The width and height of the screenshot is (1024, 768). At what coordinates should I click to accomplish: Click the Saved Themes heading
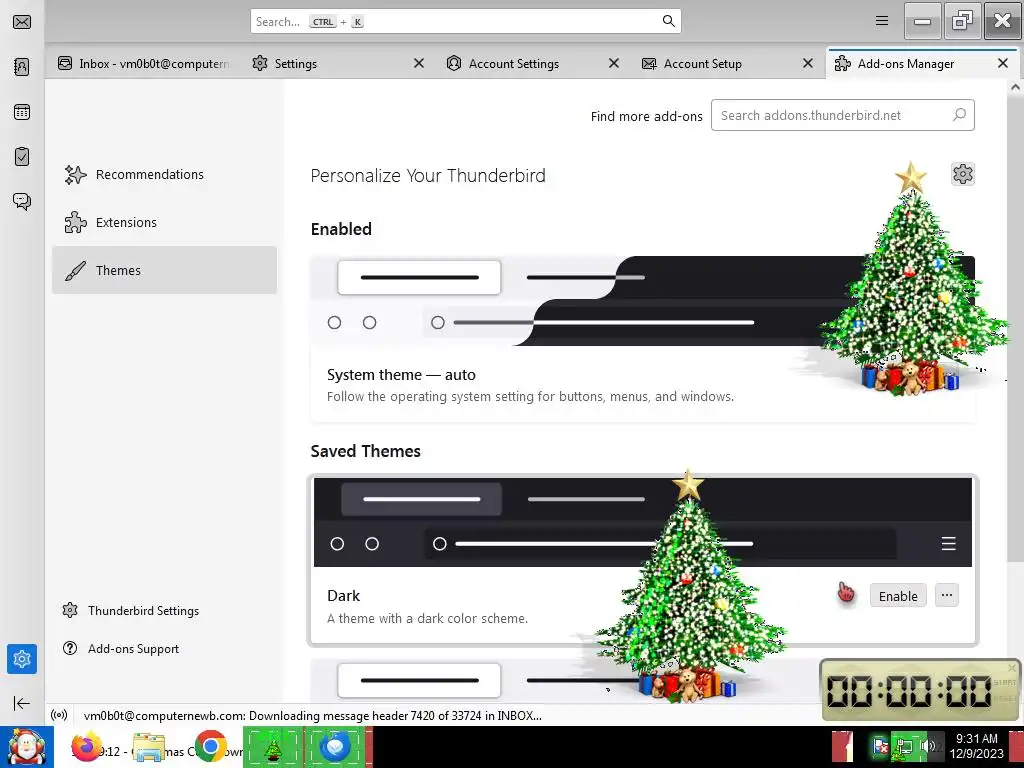pos(366,451)
